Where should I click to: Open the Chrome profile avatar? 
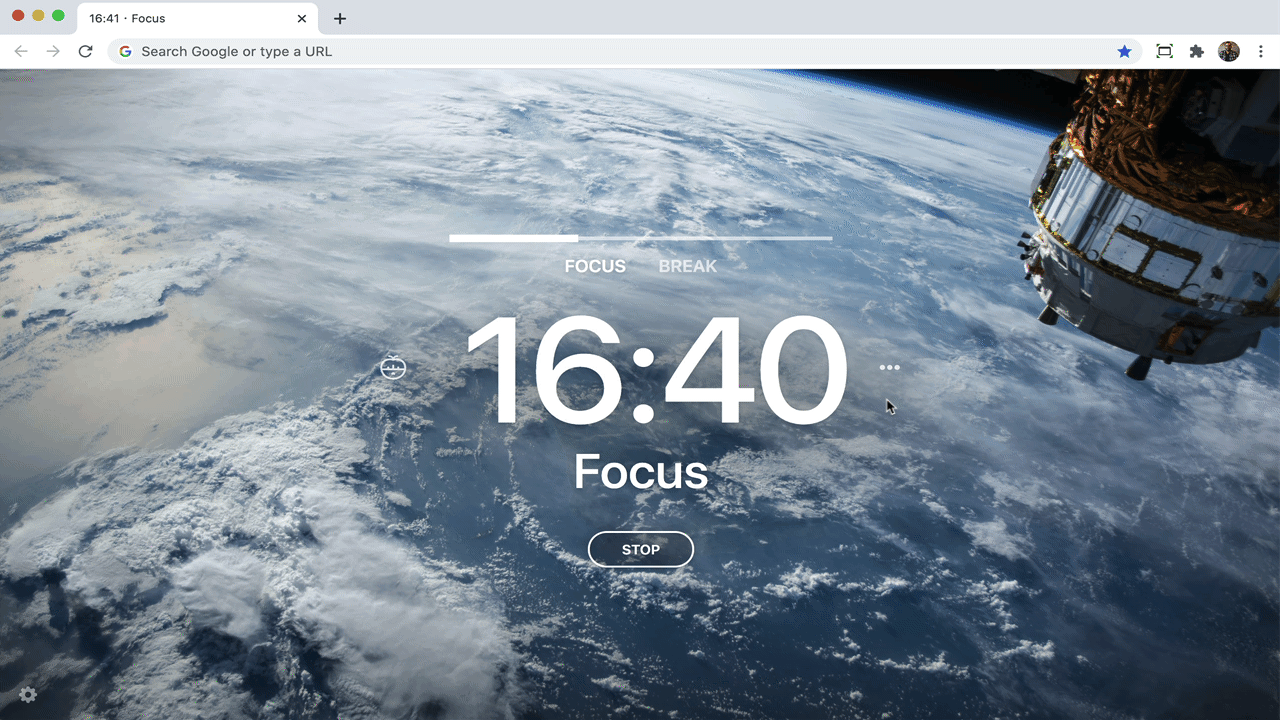(1229, 51)
